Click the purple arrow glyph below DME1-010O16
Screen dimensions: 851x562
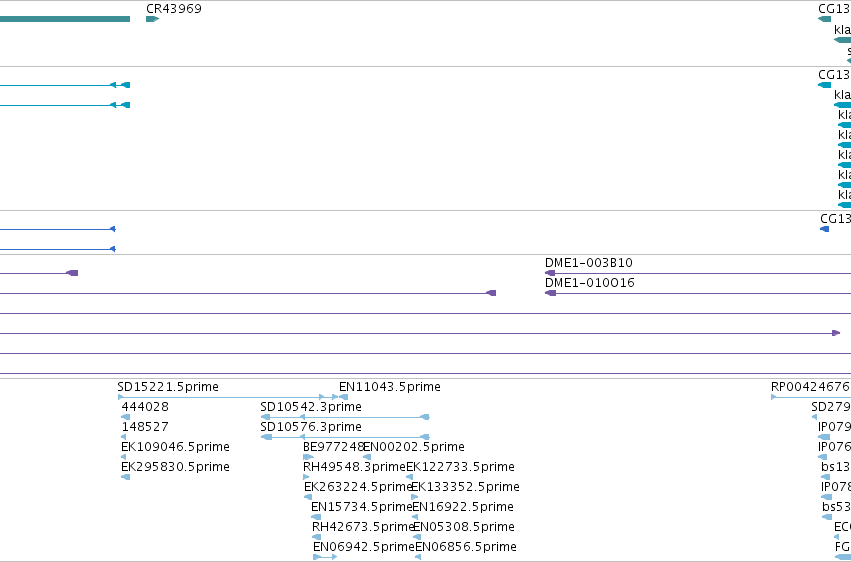click(x=550, y=293)
